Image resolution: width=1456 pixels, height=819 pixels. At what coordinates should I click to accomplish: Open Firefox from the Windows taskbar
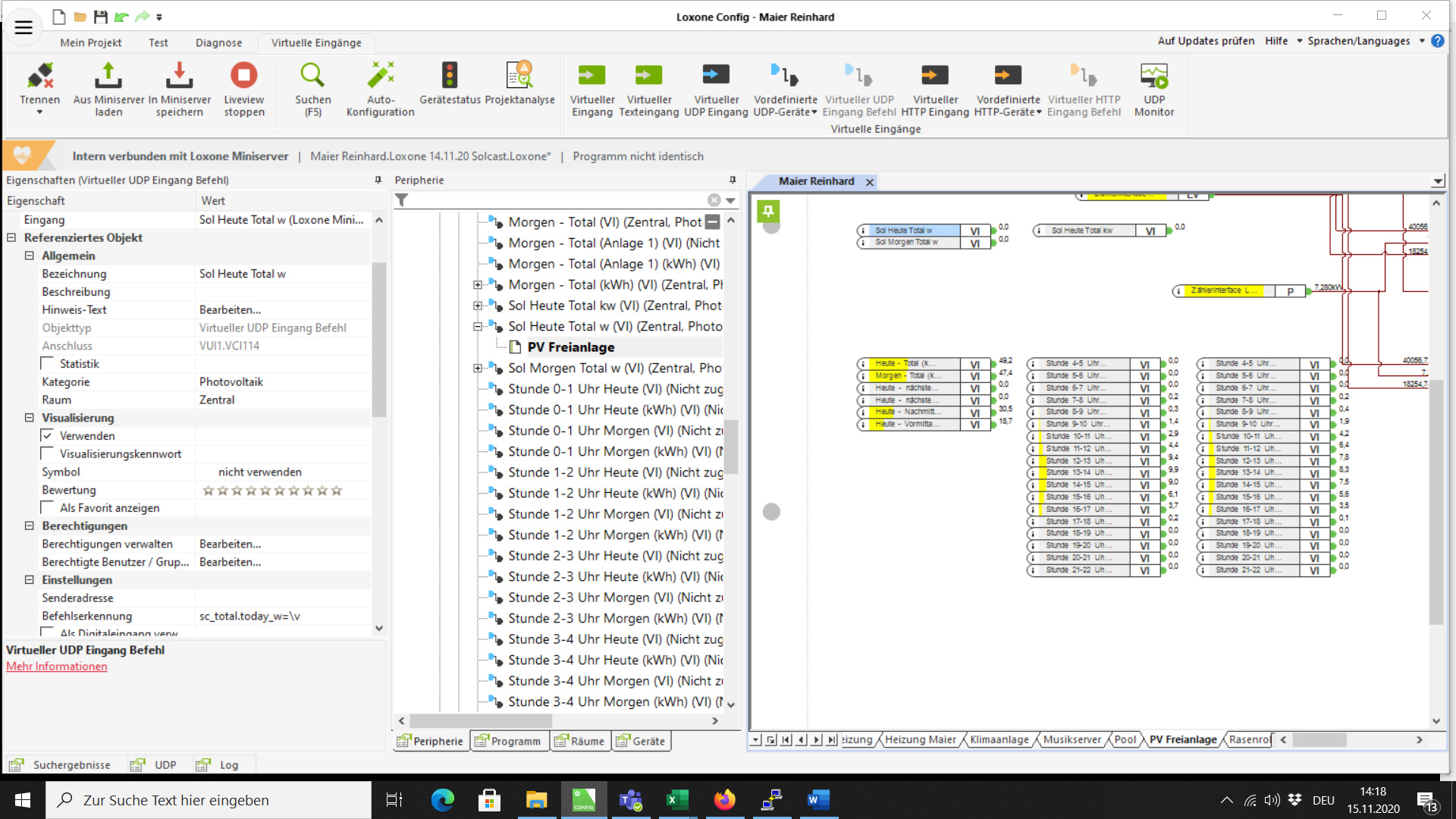[x=724, y=799]
